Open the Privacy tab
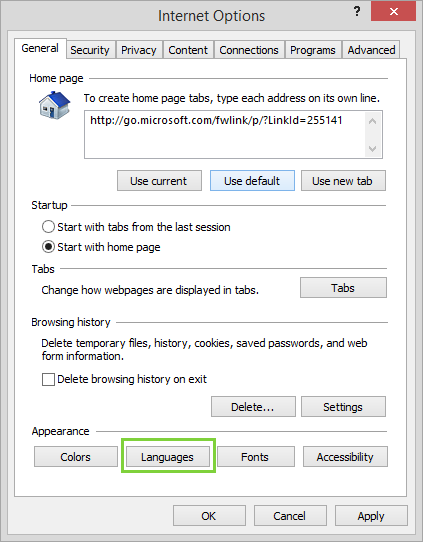This screenshot has width=423, height=542. tap(139, 50)
